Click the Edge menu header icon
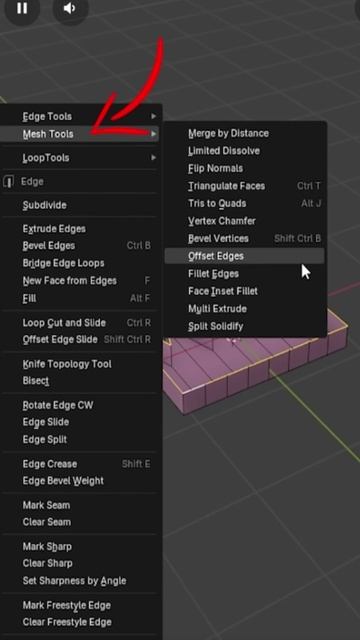This screenshot has height=640, width=360. (x=9, y=182)
